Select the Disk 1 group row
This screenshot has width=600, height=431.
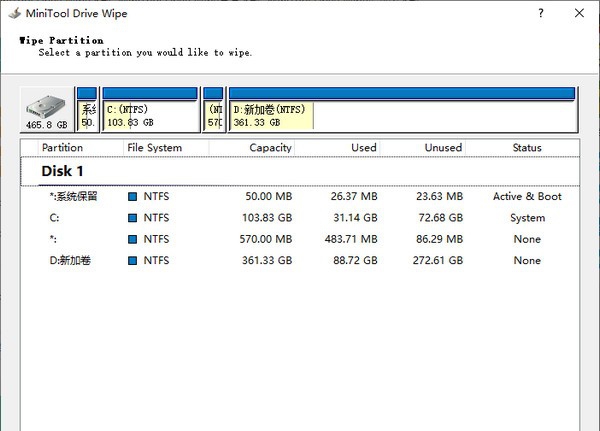coord(300,171)
